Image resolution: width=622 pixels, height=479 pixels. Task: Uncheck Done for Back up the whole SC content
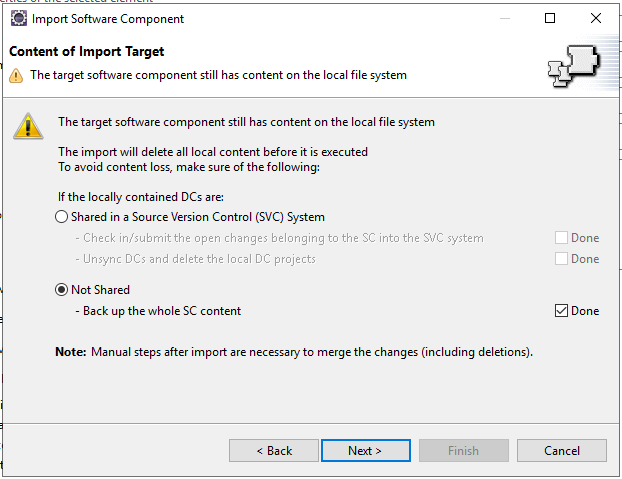(561, 311)
